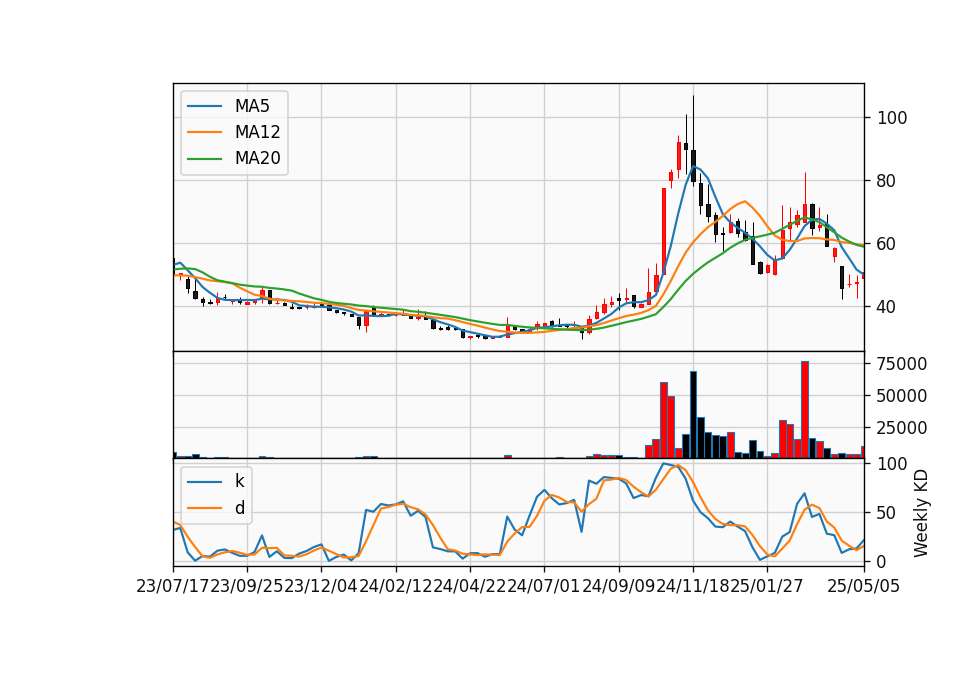Screen dimensions: 960x690
Task: Click the orange MA12 legend line sample
Action: tap(204, 132)
